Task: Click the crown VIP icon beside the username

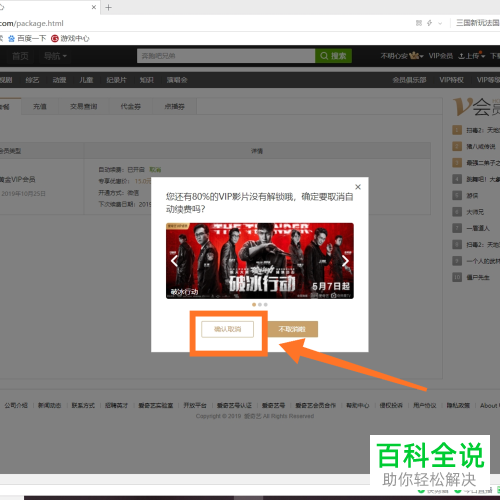Action: pyautogui.click(x=414, y=55)
